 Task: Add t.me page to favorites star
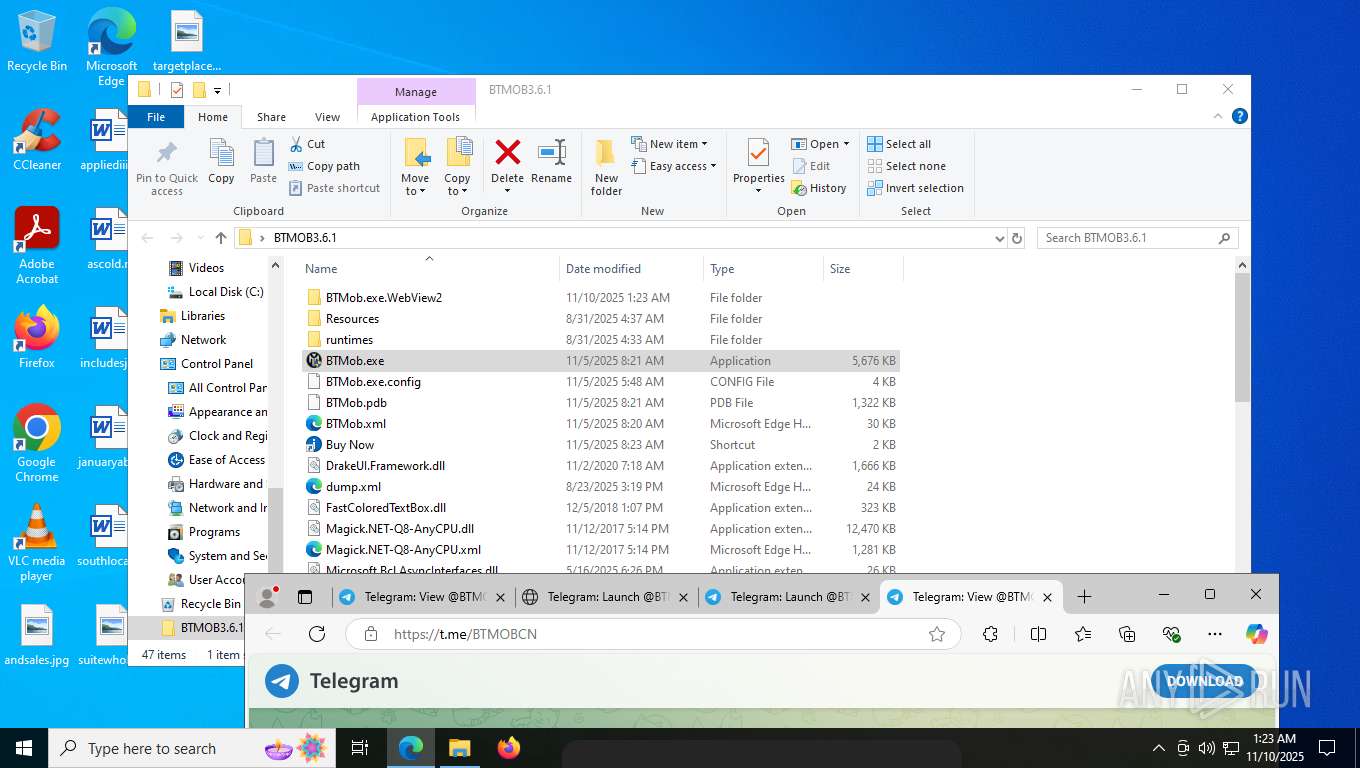point(937,634)
